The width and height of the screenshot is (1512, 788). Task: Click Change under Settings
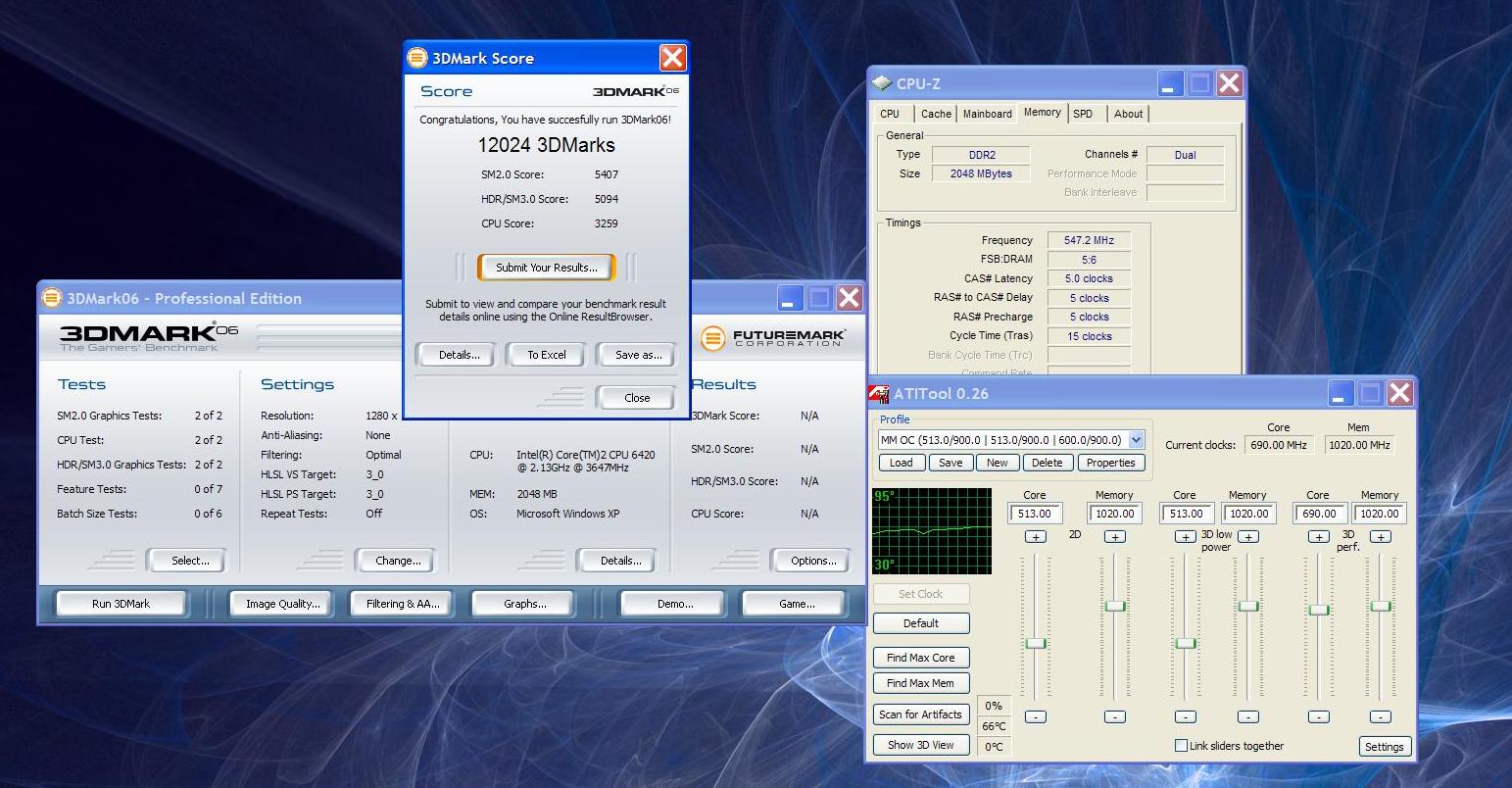pyautogui.click(x=398, y=561)
